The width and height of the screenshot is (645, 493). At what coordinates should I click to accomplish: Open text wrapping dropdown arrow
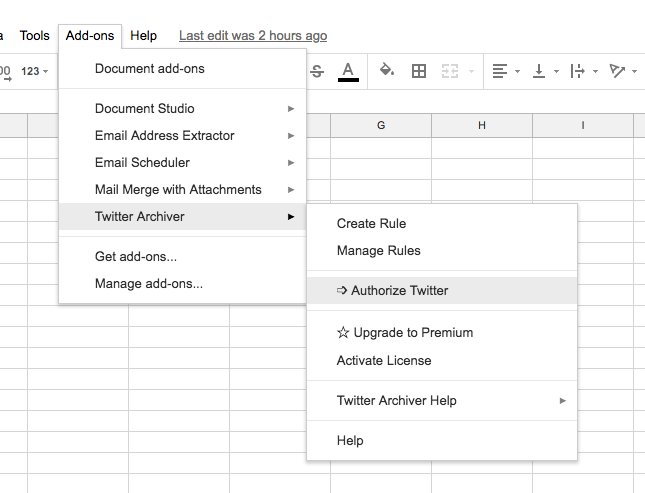(595, 72)
